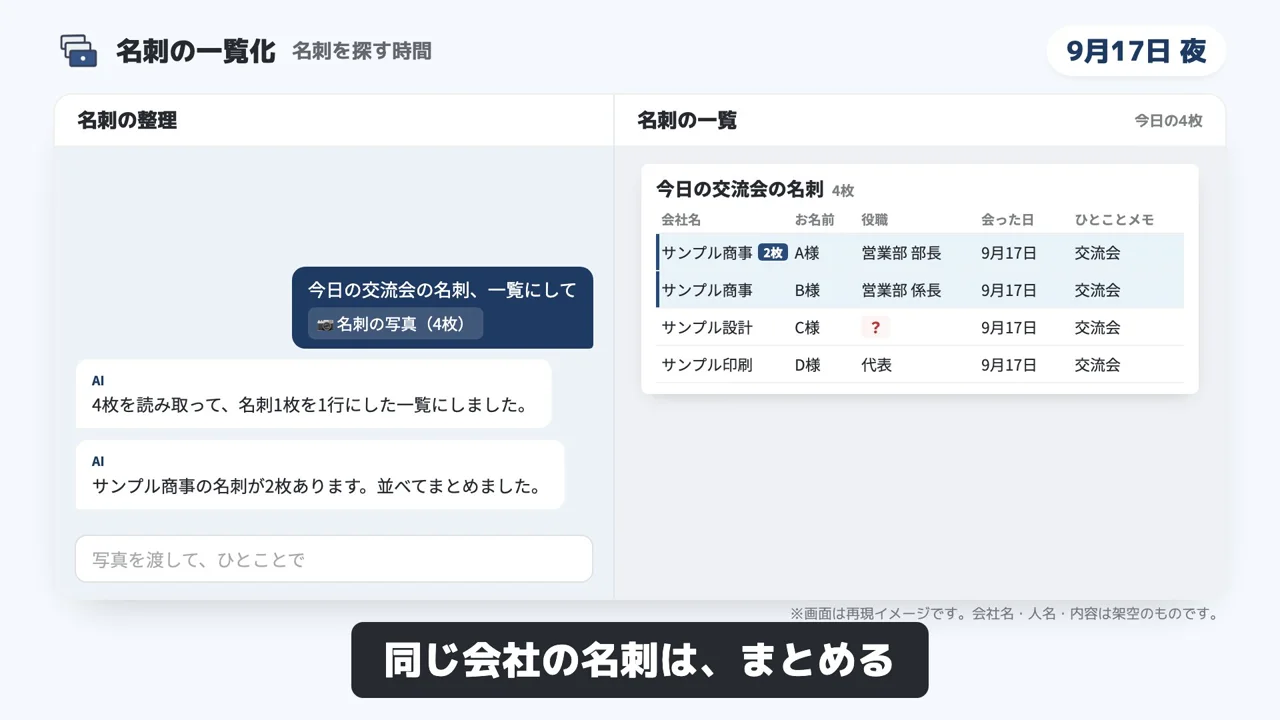Click A様 name cell
This screenshot has width=1280, height=720.
pos(807,253)
